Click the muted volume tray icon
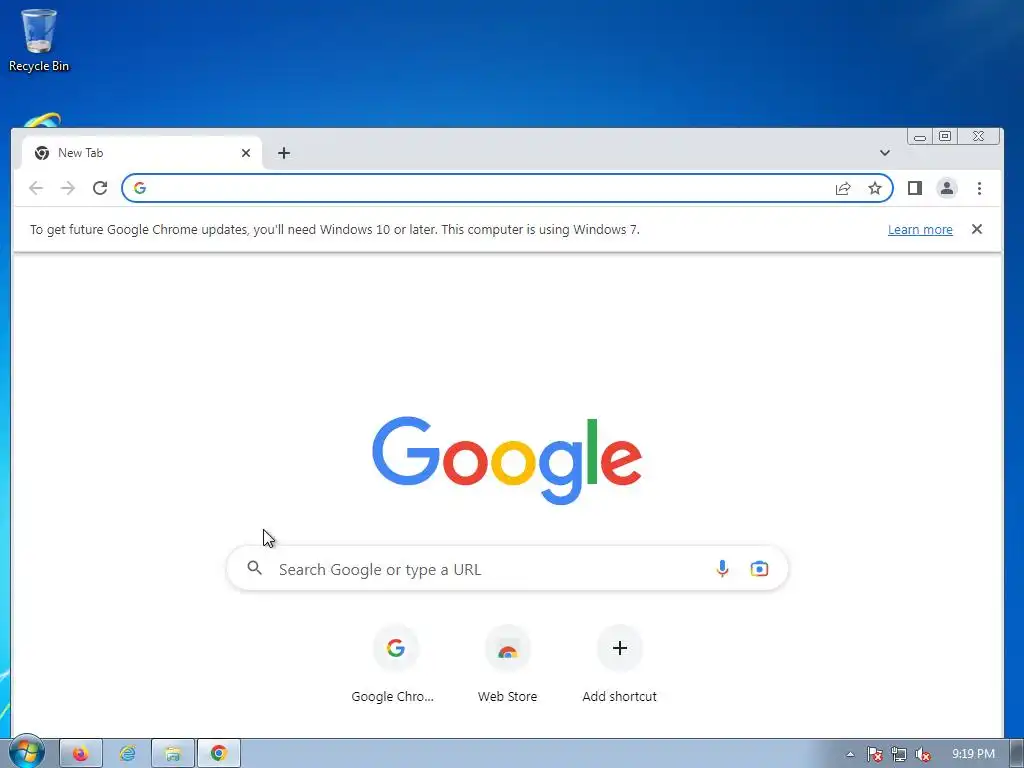 [923, 754]
